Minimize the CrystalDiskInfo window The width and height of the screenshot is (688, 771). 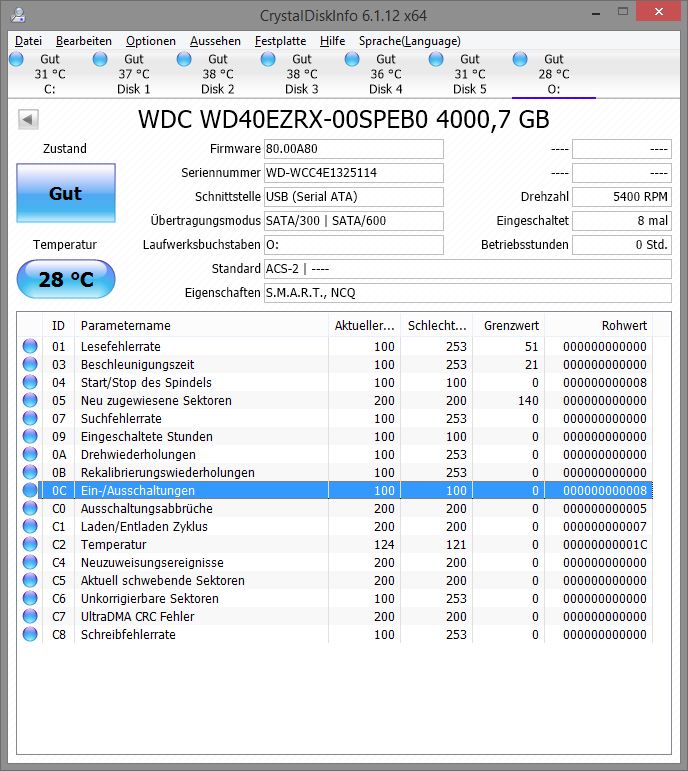(x=596, y=13)
